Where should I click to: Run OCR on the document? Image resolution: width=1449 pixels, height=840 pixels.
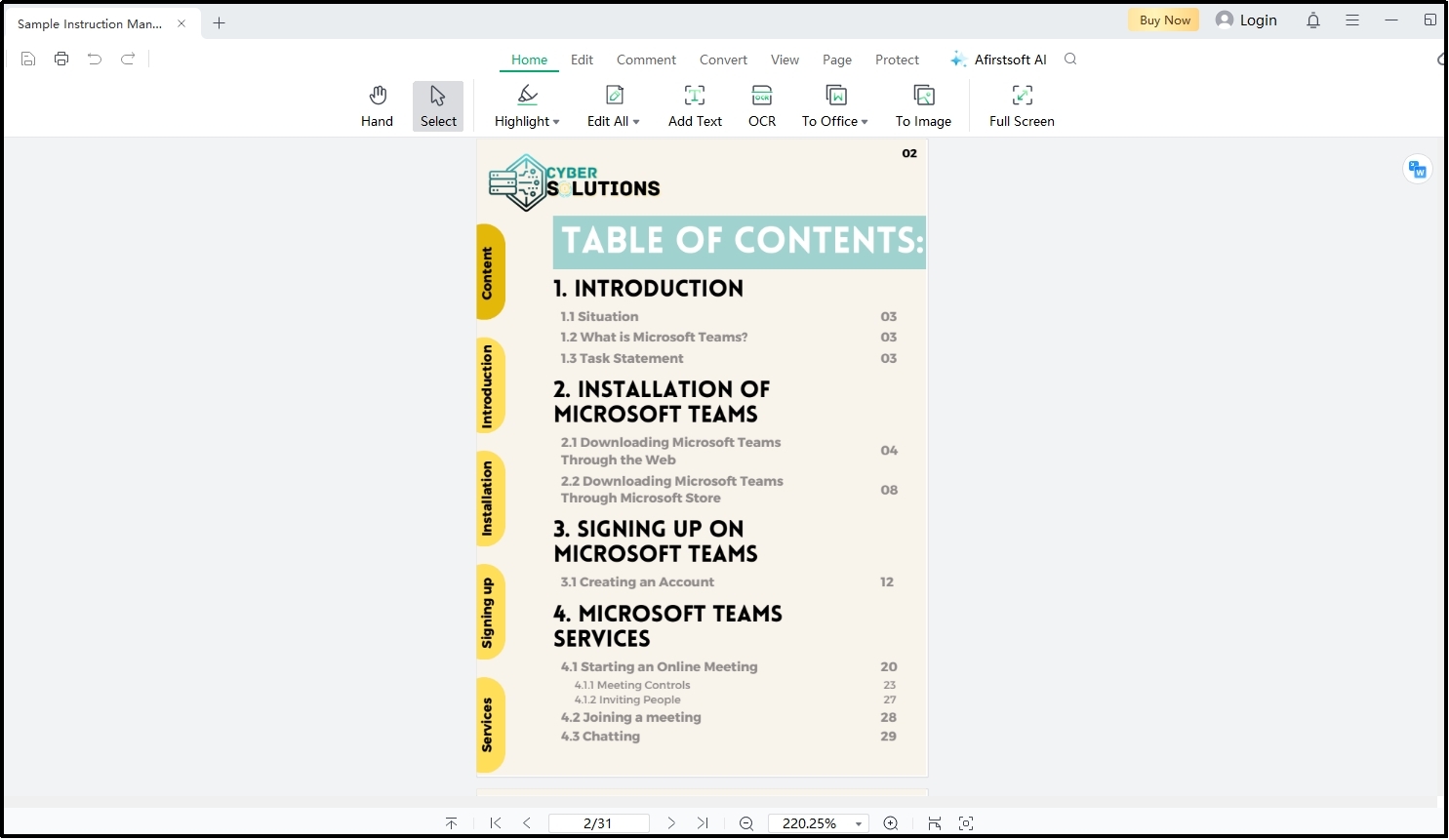[x=762, y=106]
